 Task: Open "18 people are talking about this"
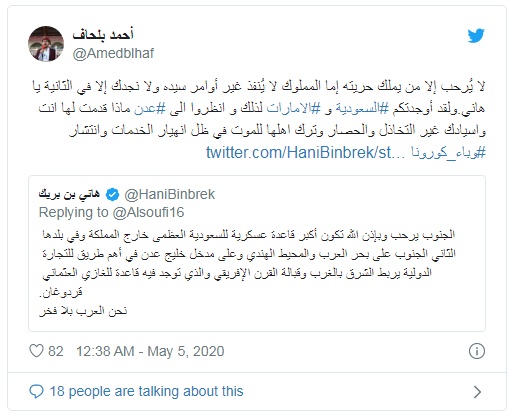[x=147, y=391]
